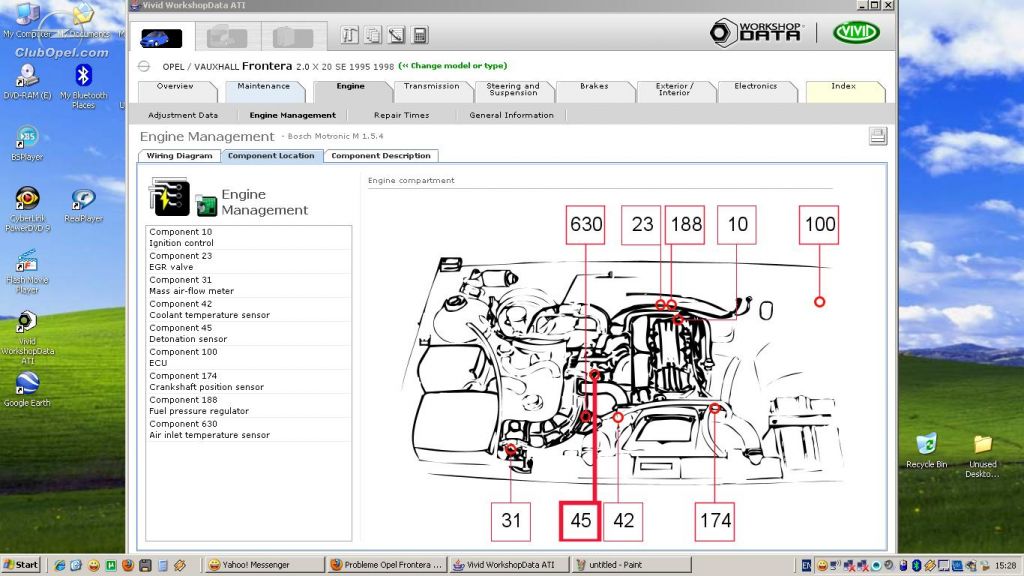Switch to Probleme Opel Frontera taskbar button
Viewport: 1024px width, 576px height.
386,565
